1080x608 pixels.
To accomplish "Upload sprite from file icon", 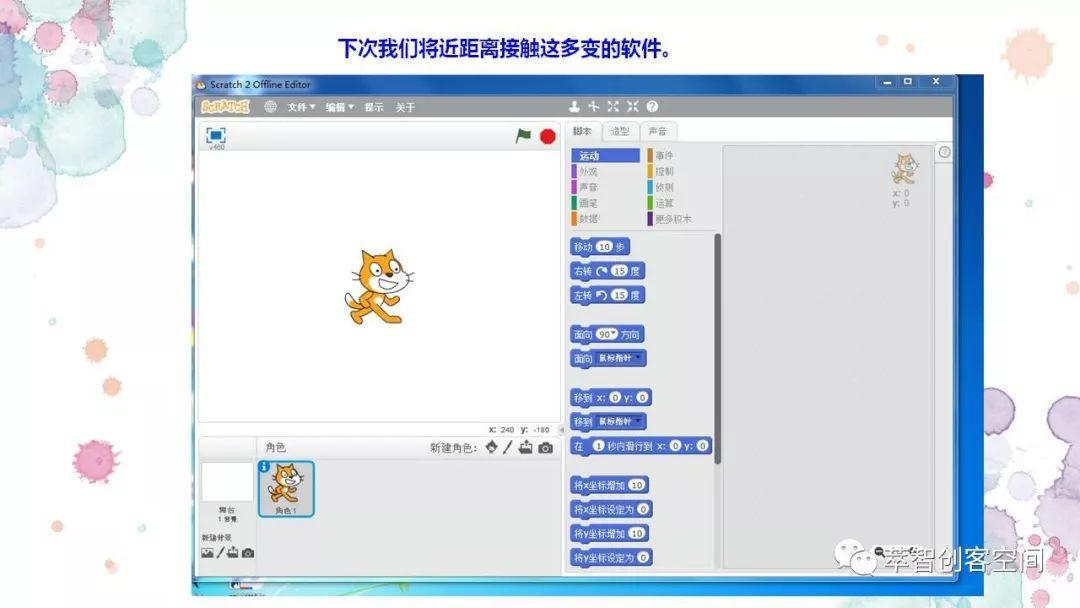I will [526, 448].
